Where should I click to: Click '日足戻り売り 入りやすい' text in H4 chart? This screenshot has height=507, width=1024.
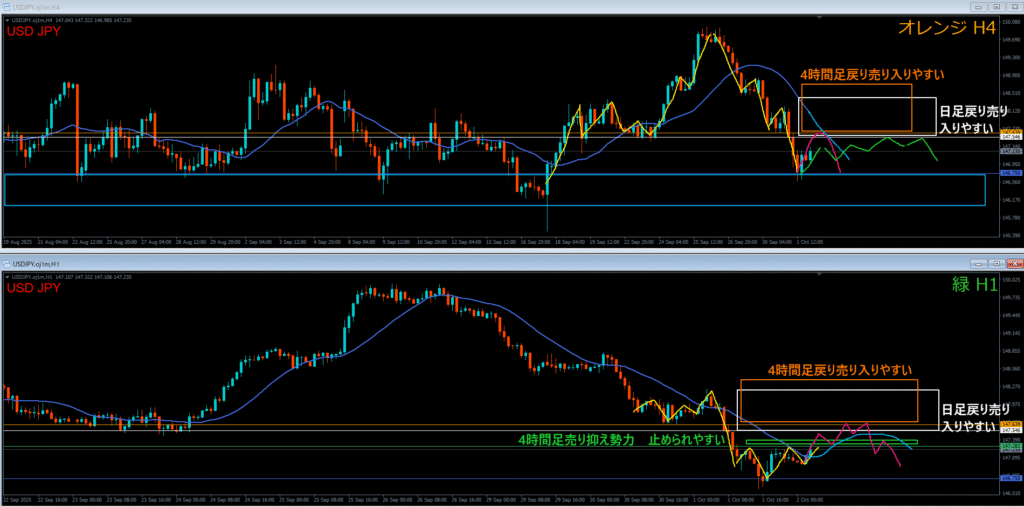tap(972, 120)
